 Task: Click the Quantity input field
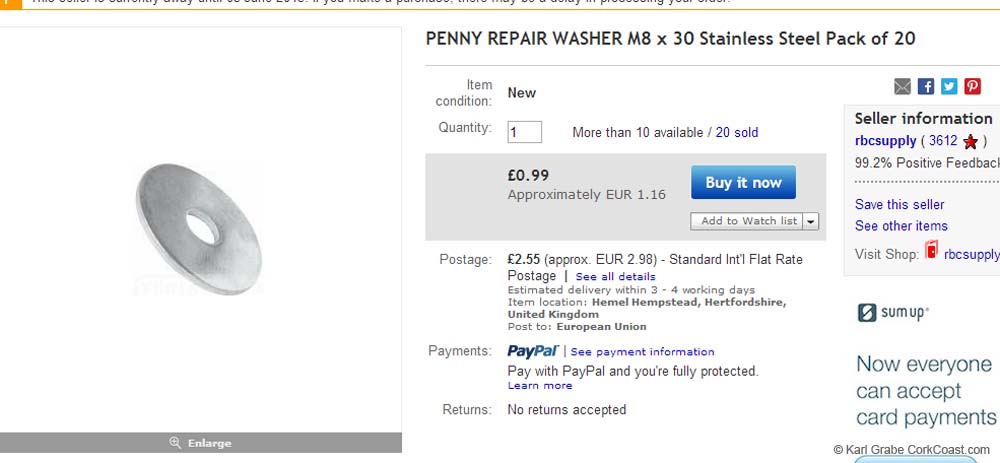click(525, 132)
